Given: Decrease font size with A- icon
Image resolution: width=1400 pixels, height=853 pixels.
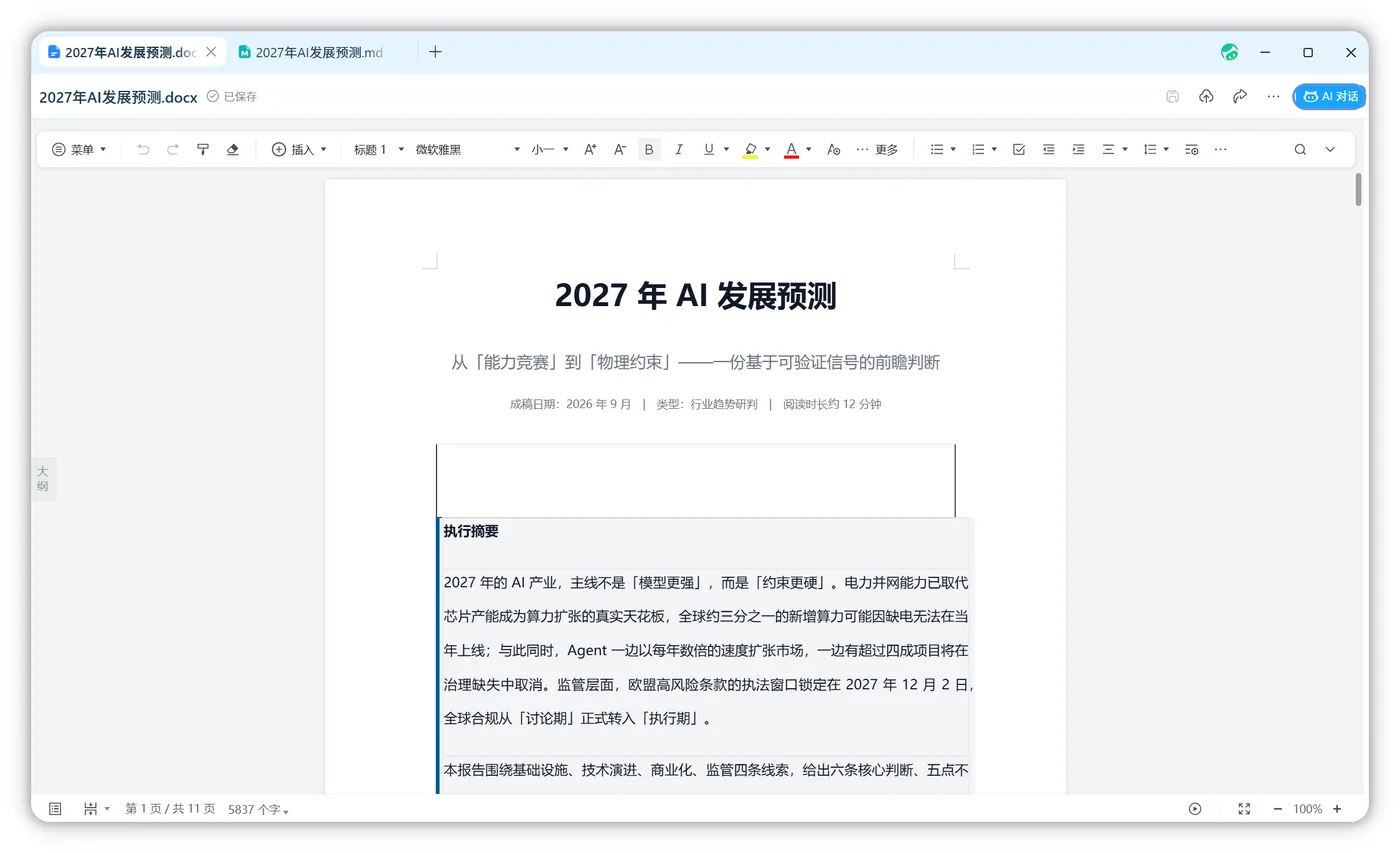Looking at the screenshot, I should (620, 149).
